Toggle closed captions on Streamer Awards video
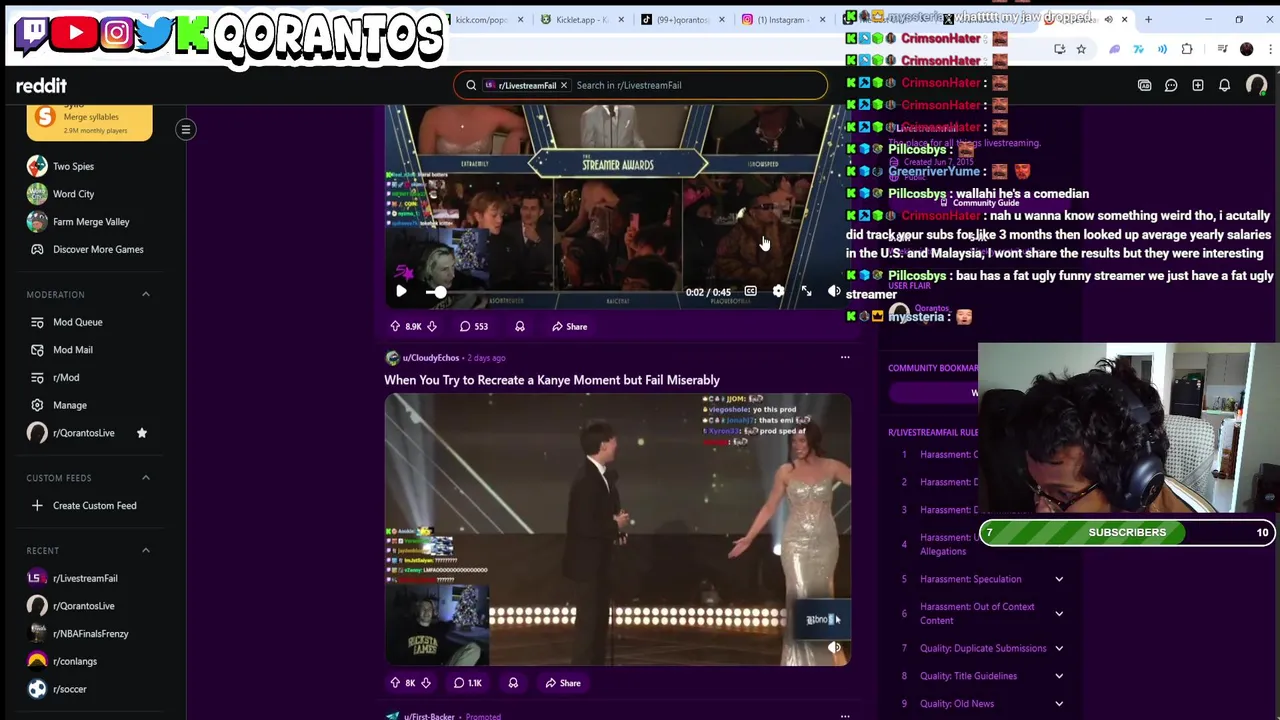Viewport: 1280px width, 720px height. 750,291
